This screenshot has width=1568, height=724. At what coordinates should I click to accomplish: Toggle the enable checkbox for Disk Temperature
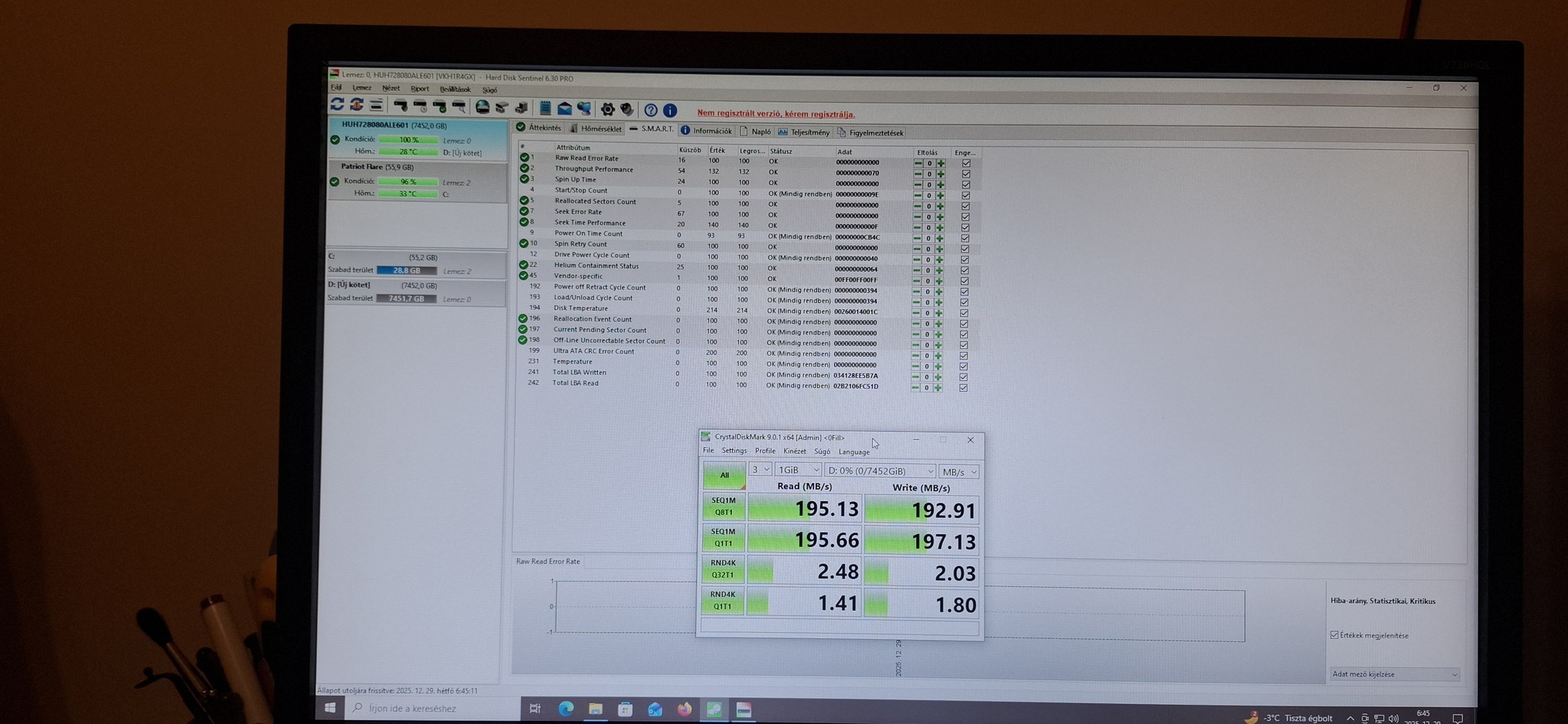tap(964, 313)
